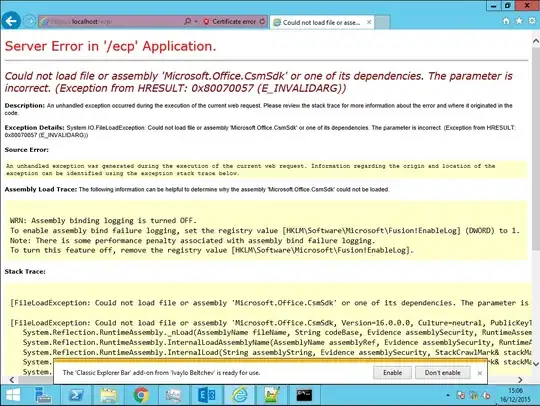Go to the Home page icon
The image size is (540, 406).
506,21
